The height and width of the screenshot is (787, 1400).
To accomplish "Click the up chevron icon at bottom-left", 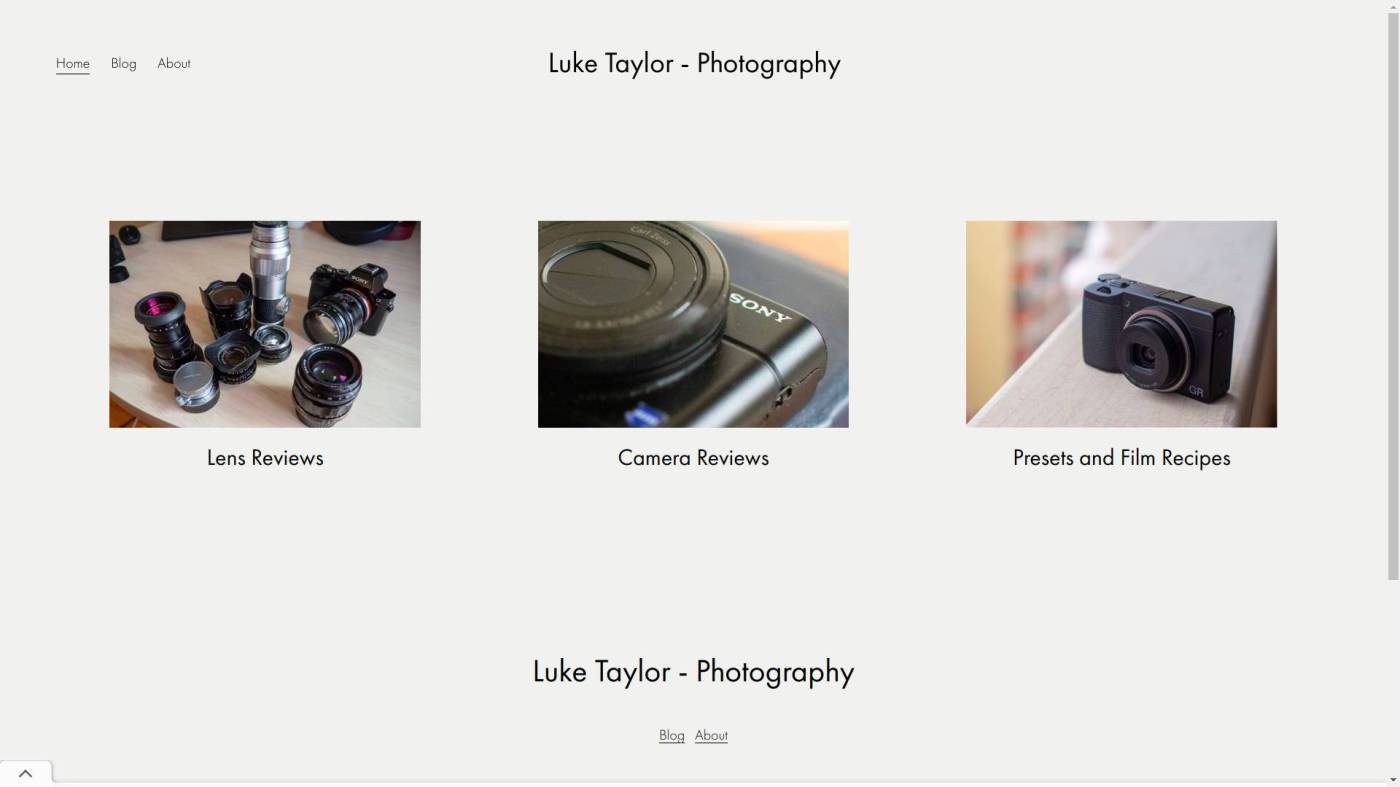I will (x=25, y=773).
